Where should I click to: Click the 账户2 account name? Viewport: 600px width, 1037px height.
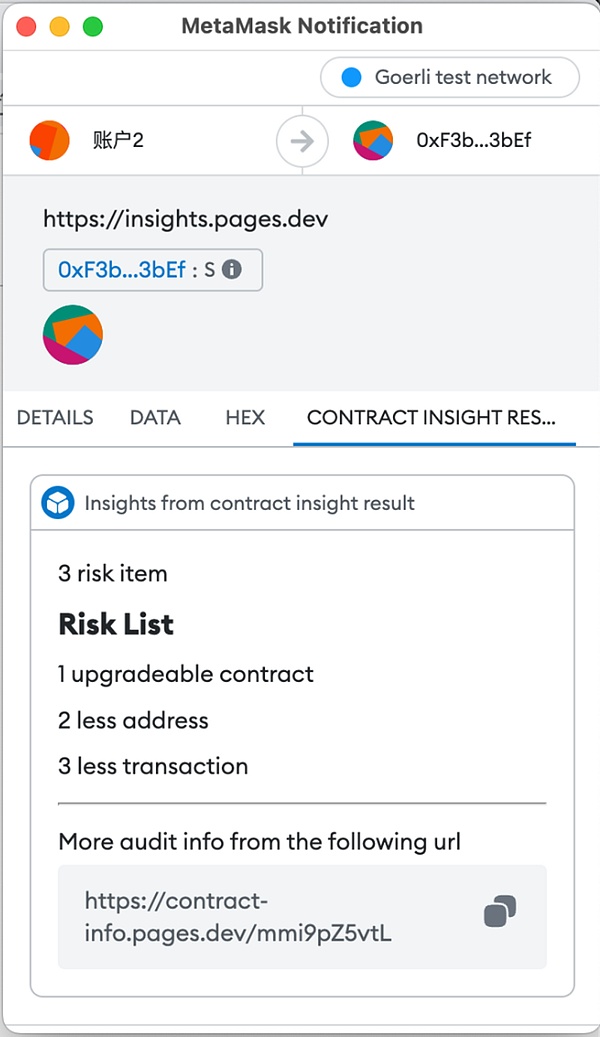point(118,140)
